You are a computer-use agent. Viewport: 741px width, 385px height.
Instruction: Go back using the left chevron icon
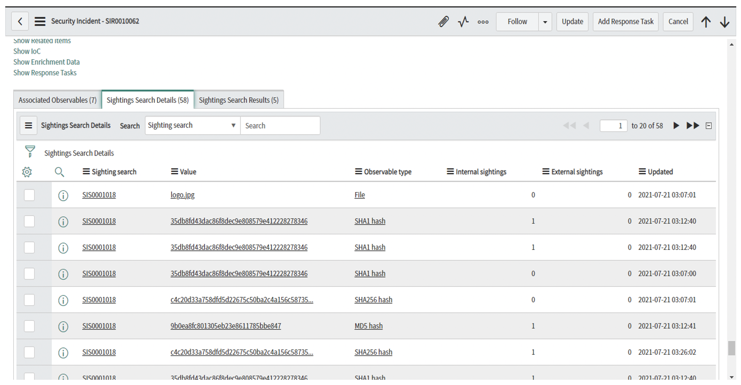coord(20,21)
